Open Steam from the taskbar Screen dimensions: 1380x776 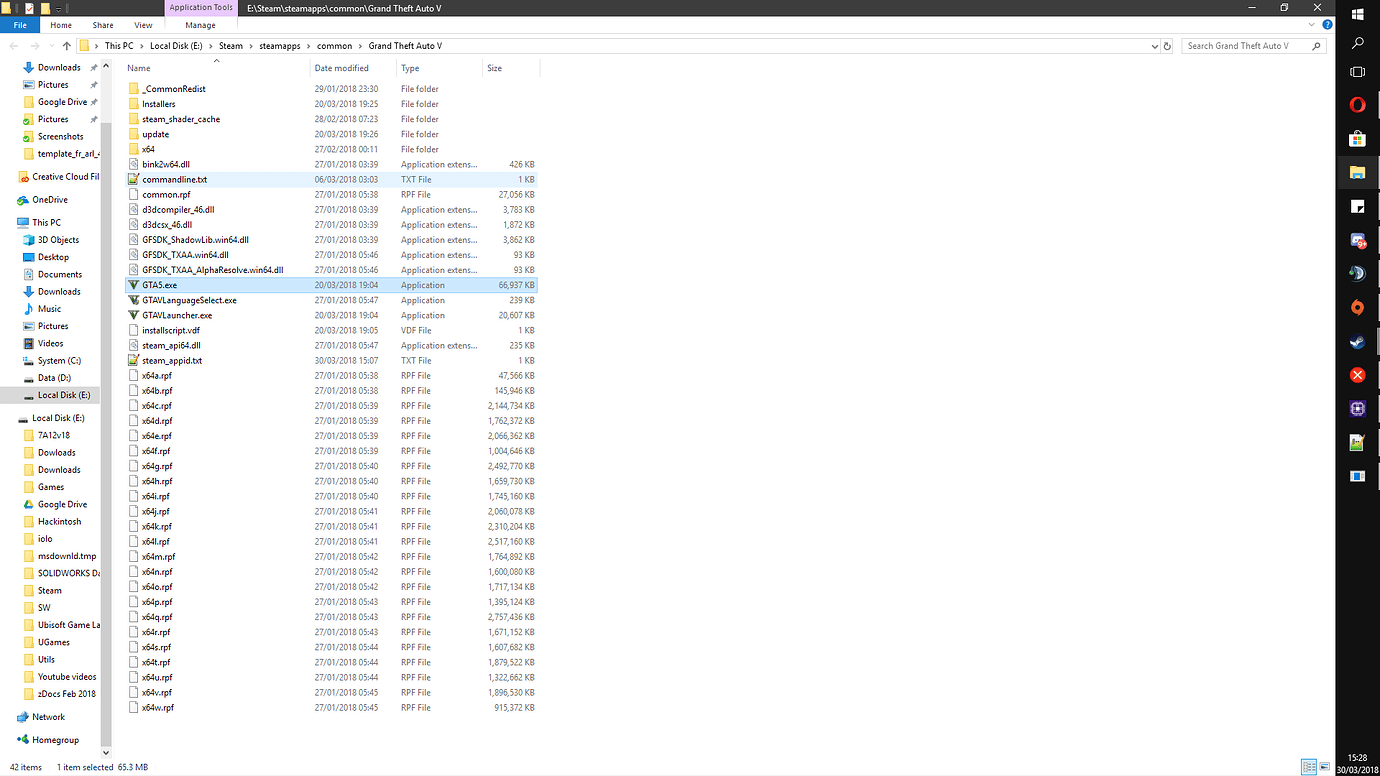1357,342
